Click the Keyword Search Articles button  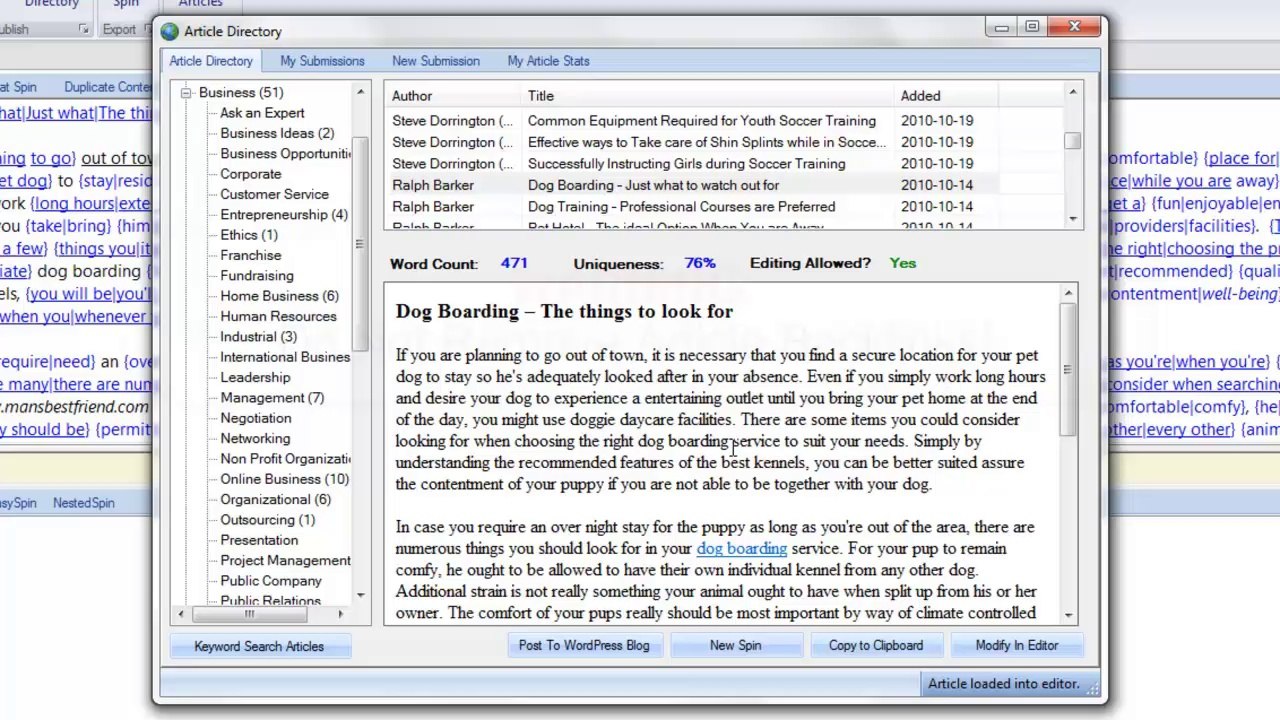[x=259, y=646]
